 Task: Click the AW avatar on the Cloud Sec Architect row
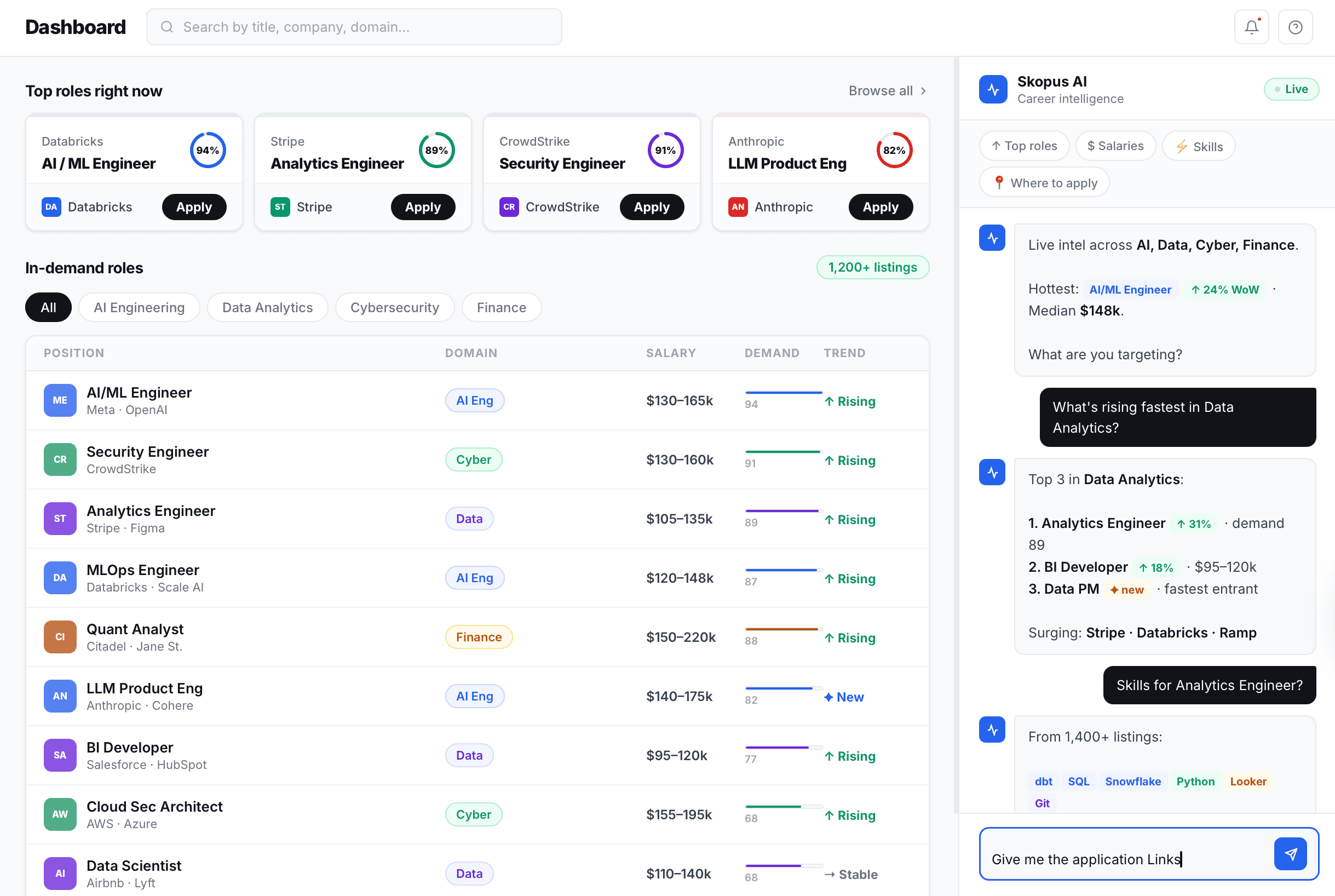click(x=60, y=814)
